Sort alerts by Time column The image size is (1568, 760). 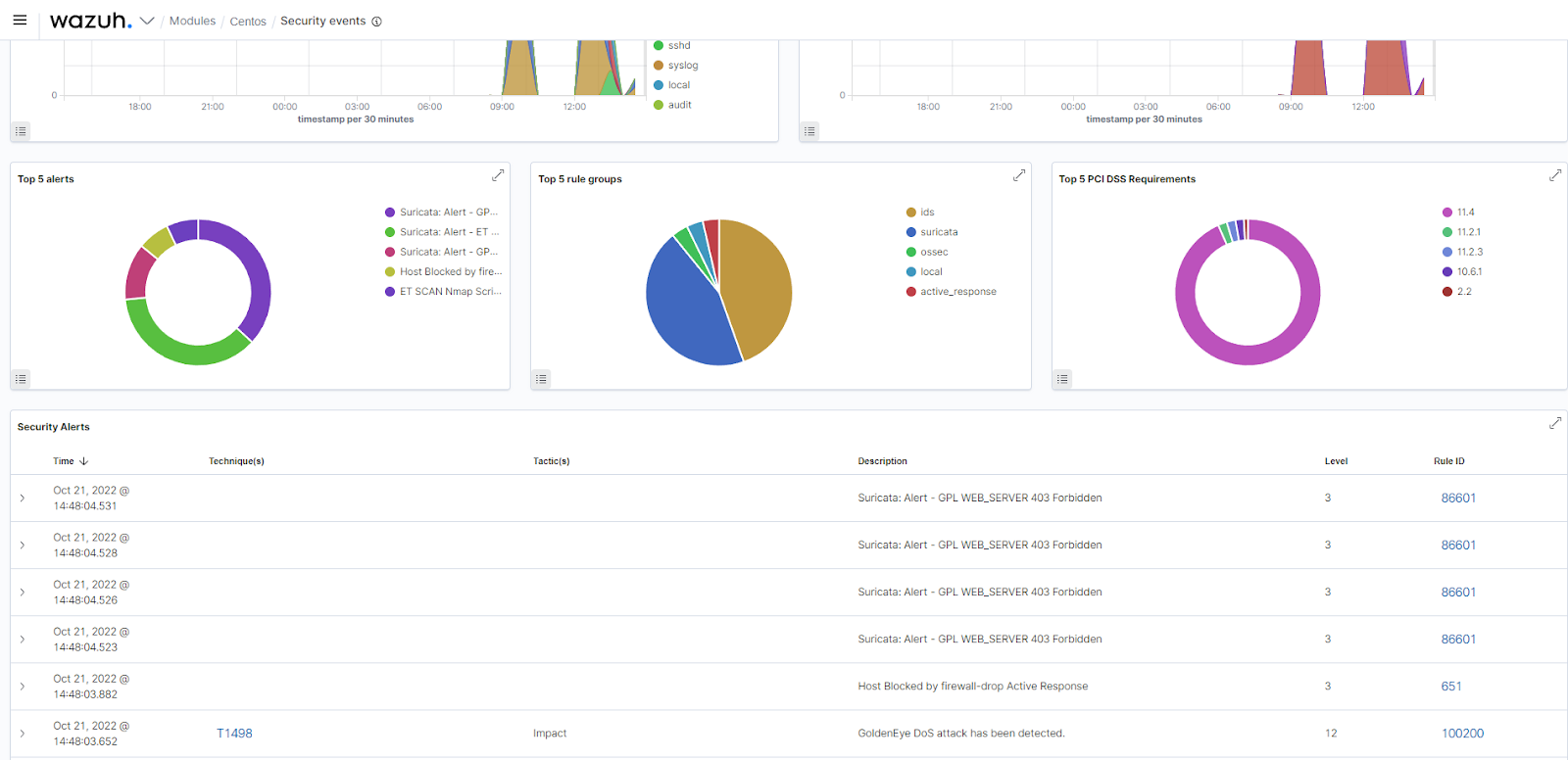coord(71,461)
